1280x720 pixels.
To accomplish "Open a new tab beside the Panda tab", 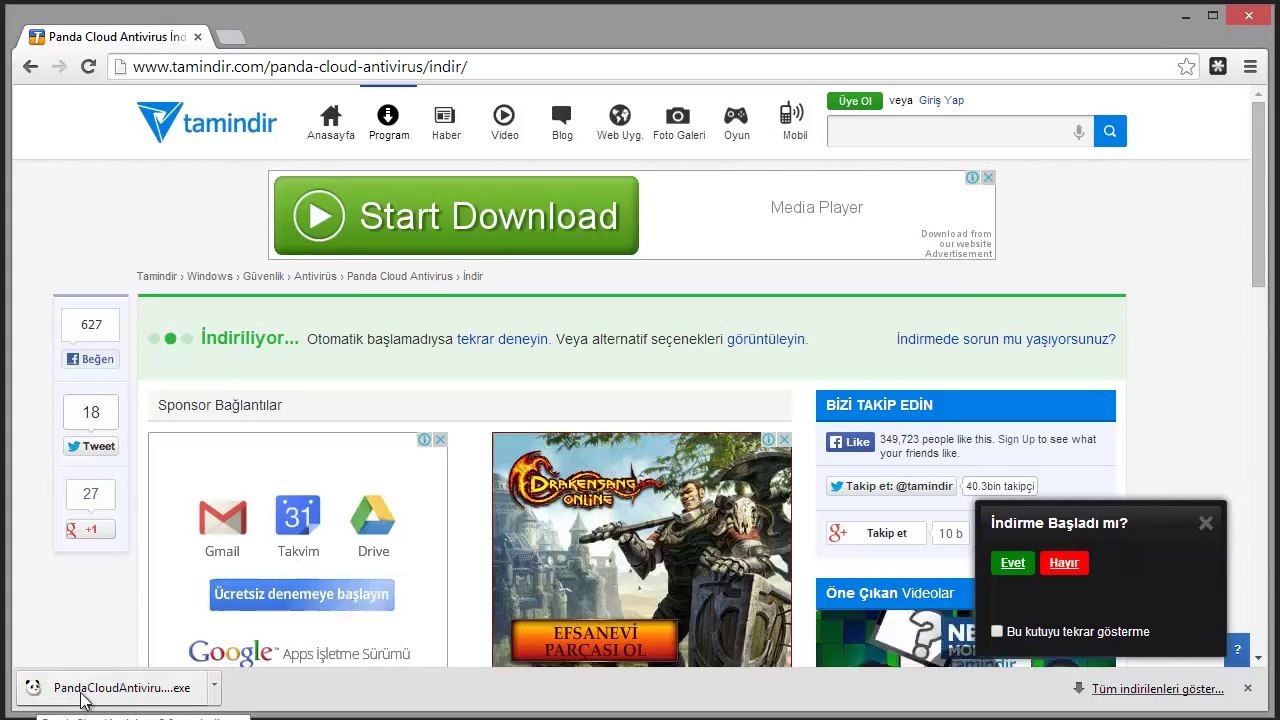I will [230, 37].
